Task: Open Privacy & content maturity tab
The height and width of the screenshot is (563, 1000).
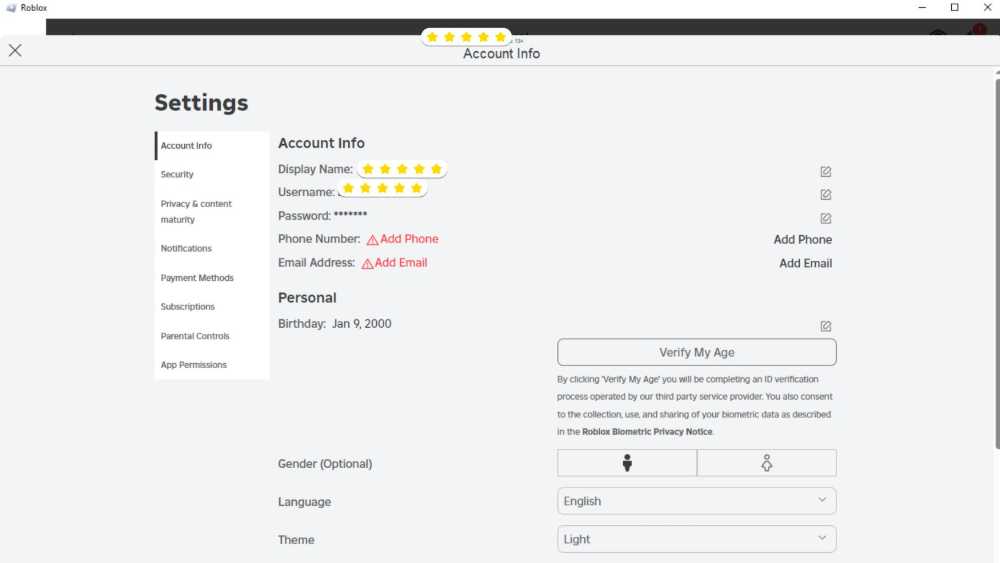Action: [x=212, y=211]
